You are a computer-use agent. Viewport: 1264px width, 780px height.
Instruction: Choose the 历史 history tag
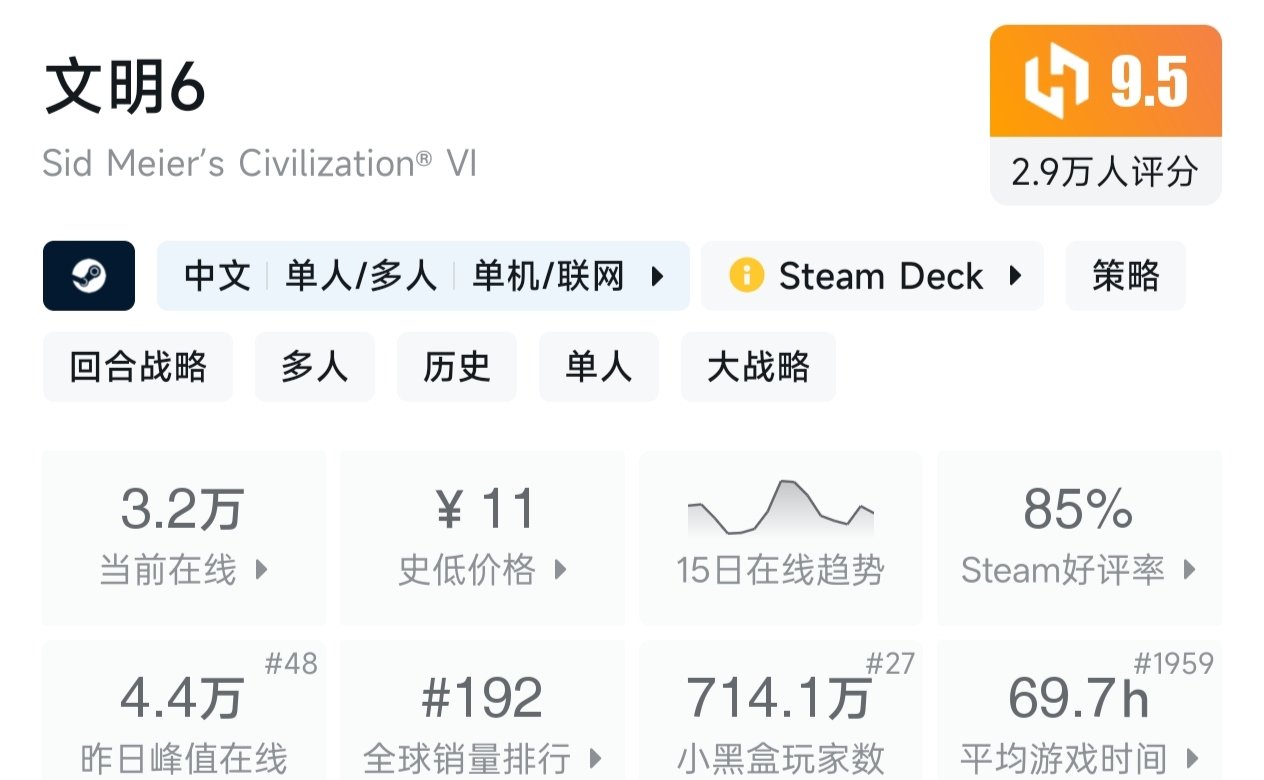click(456, 367)
